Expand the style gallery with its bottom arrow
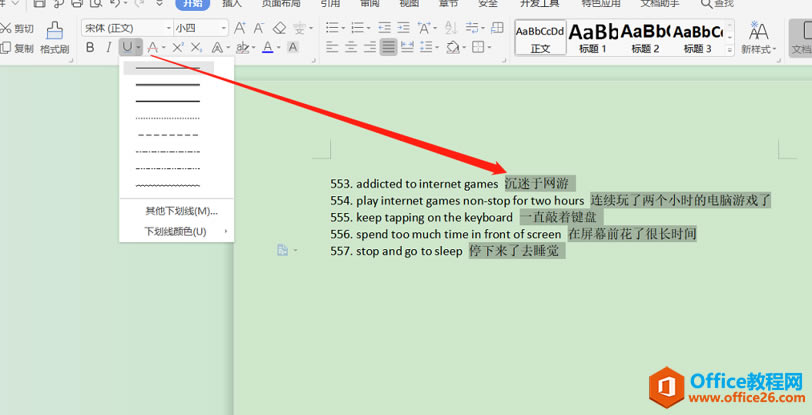Viewport: 812px width, 415px height. tap(730, 50)
